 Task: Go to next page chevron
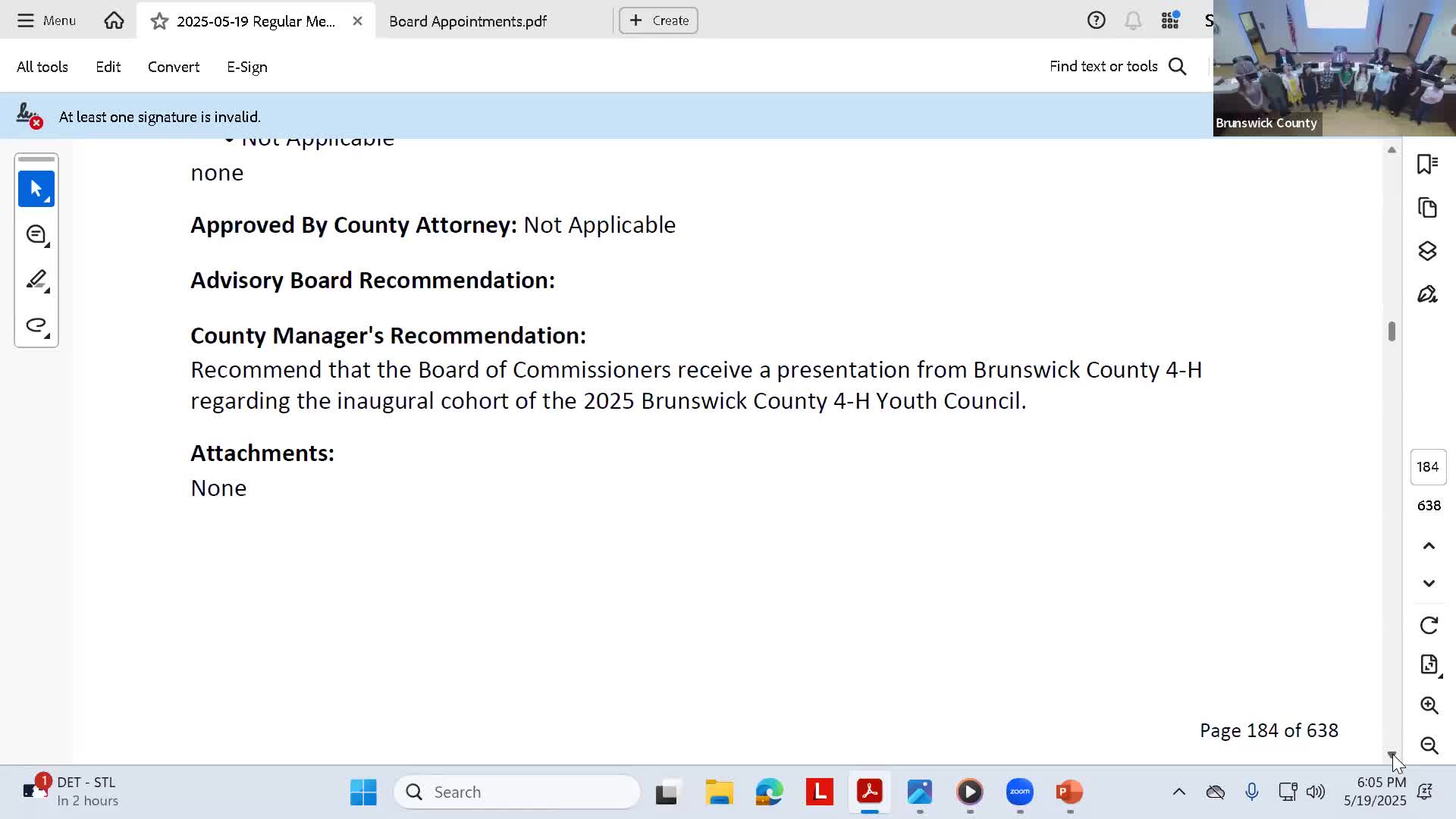1429,583
